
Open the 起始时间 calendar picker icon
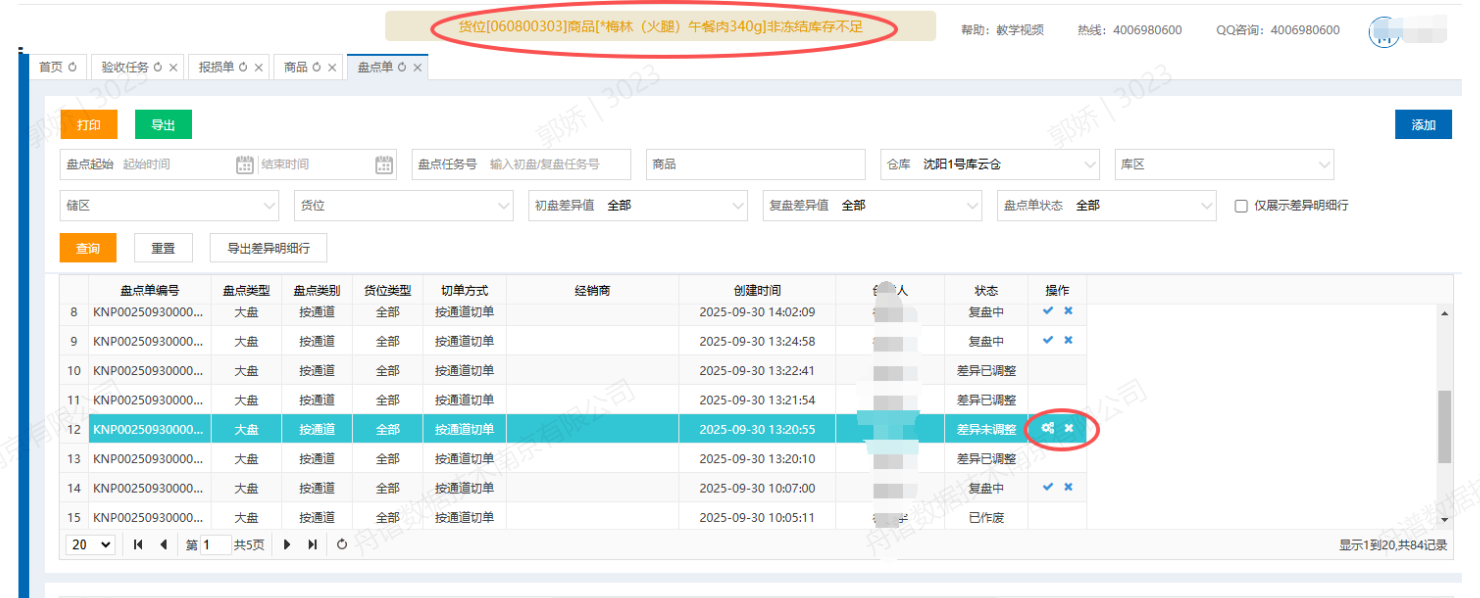(x=244, y=165)
